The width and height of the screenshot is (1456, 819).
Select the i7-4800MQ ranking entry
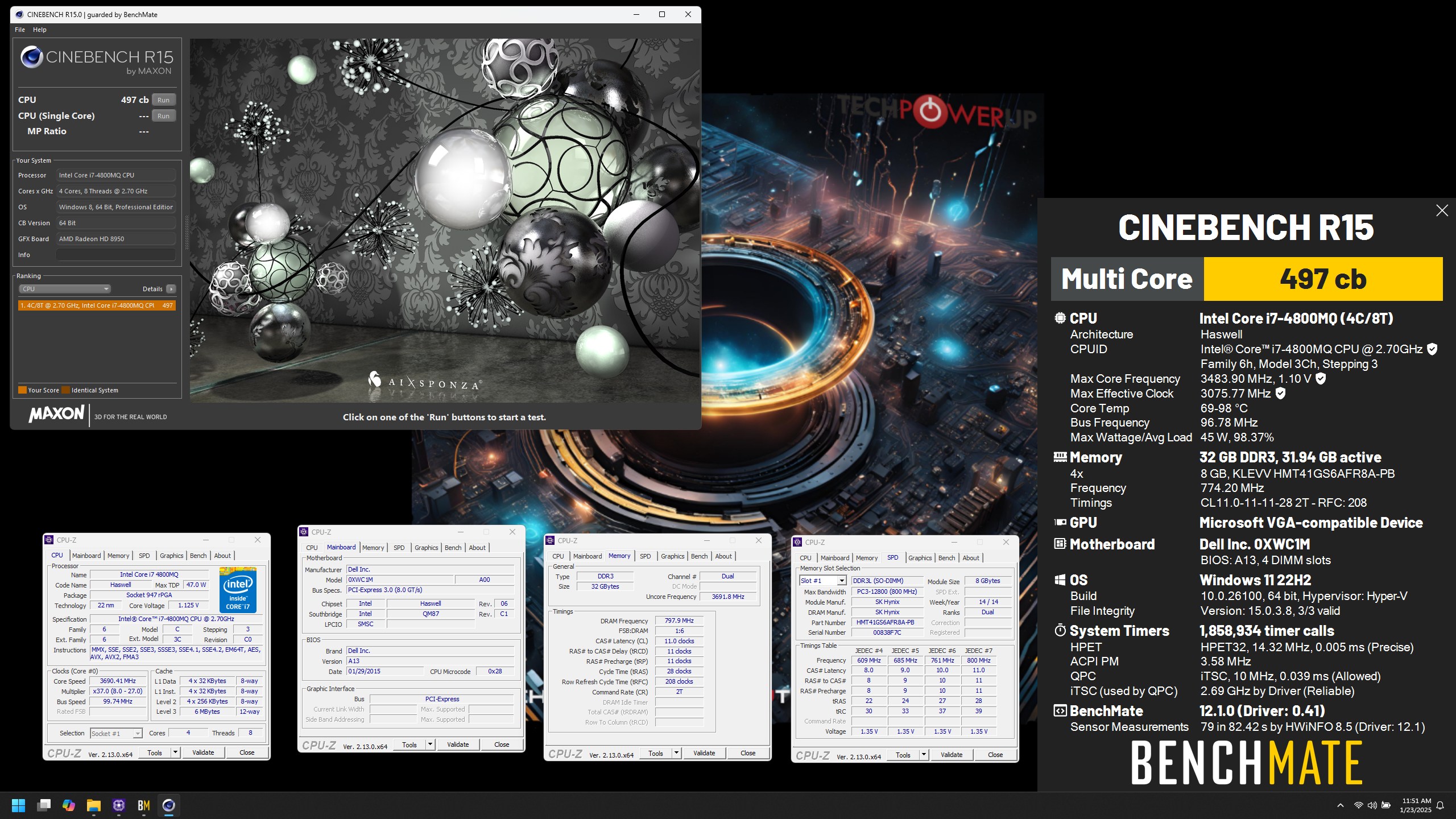(x=97, y=305)
